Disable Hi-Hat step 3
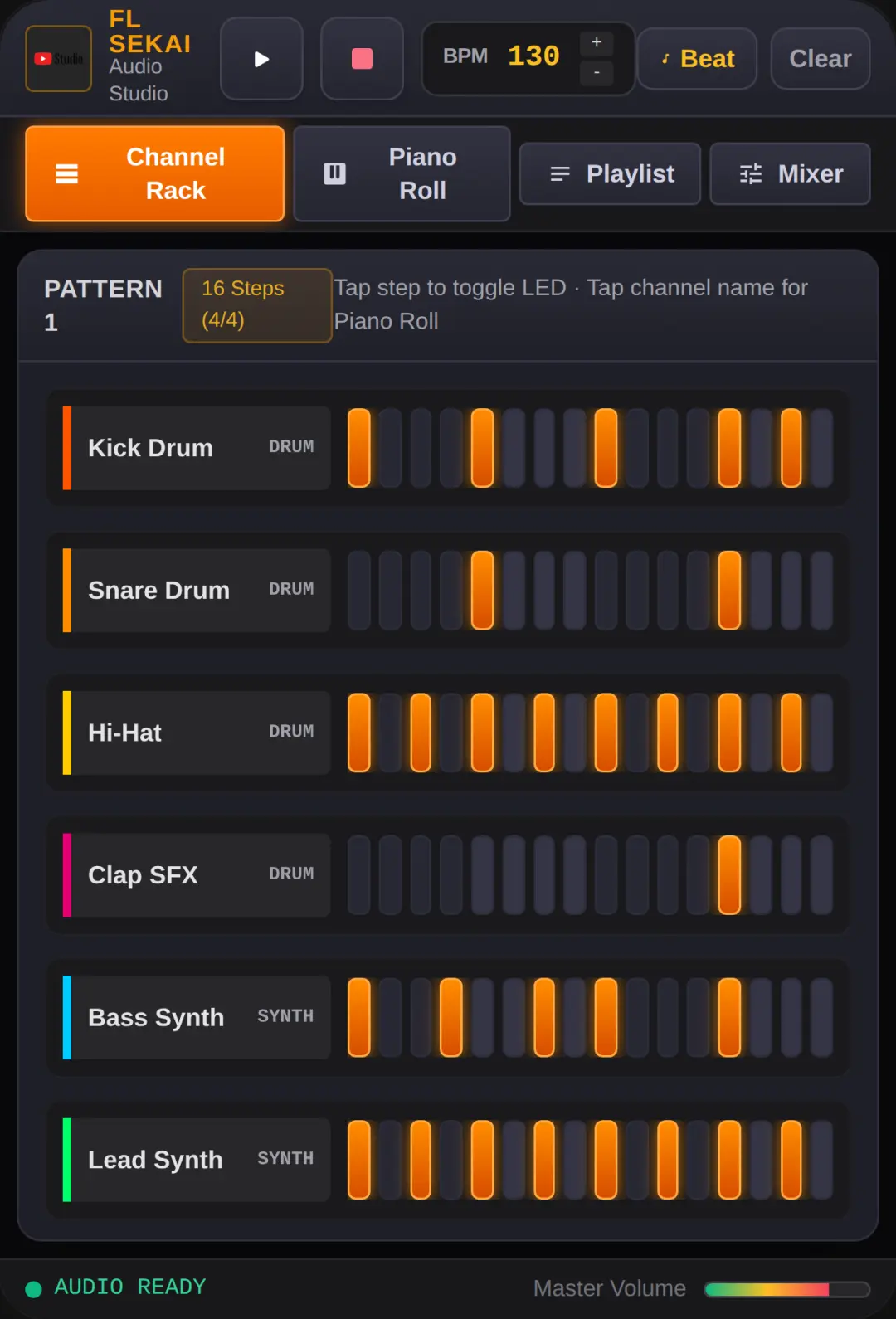This screenshot has height=1319, width=896. (x=421, y=733)
